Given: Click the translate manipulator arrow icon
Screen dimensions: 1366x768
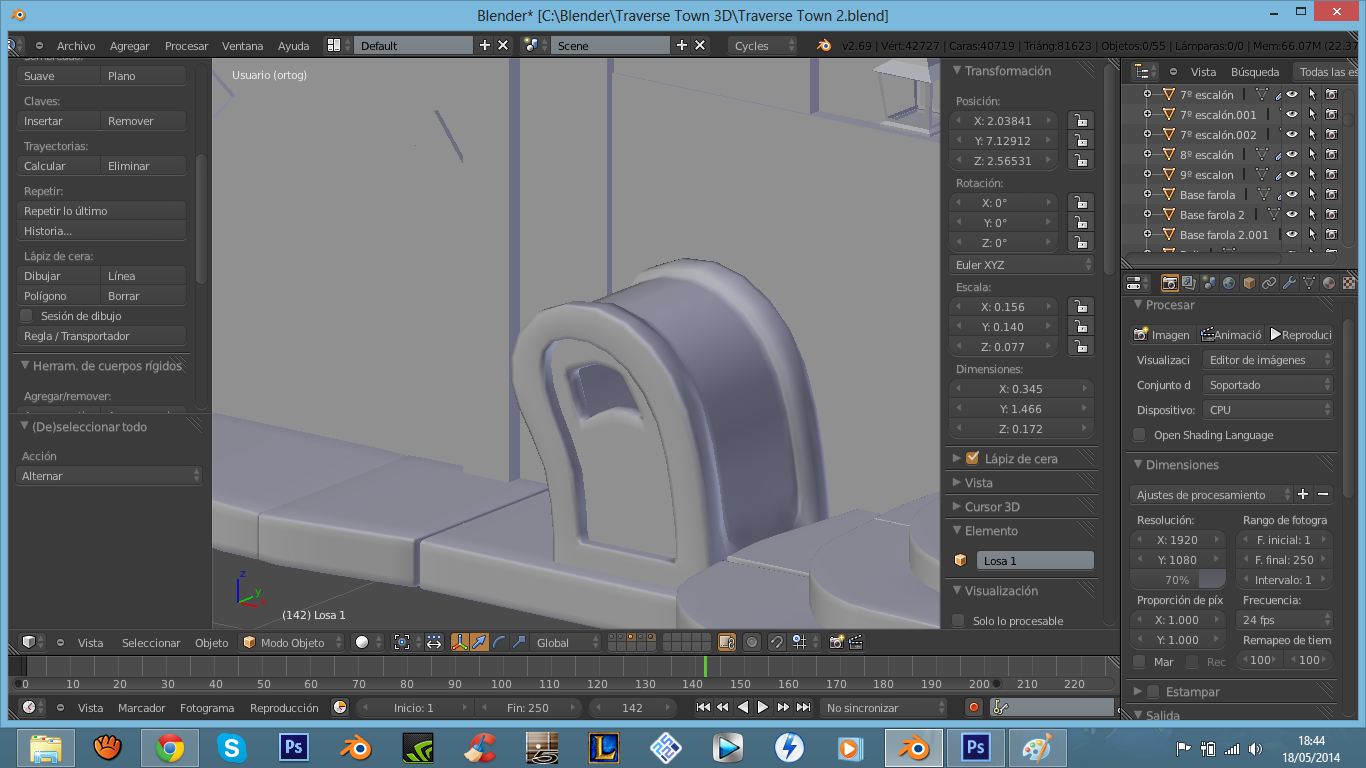Looking at the screenshot, I should point(480,642).
